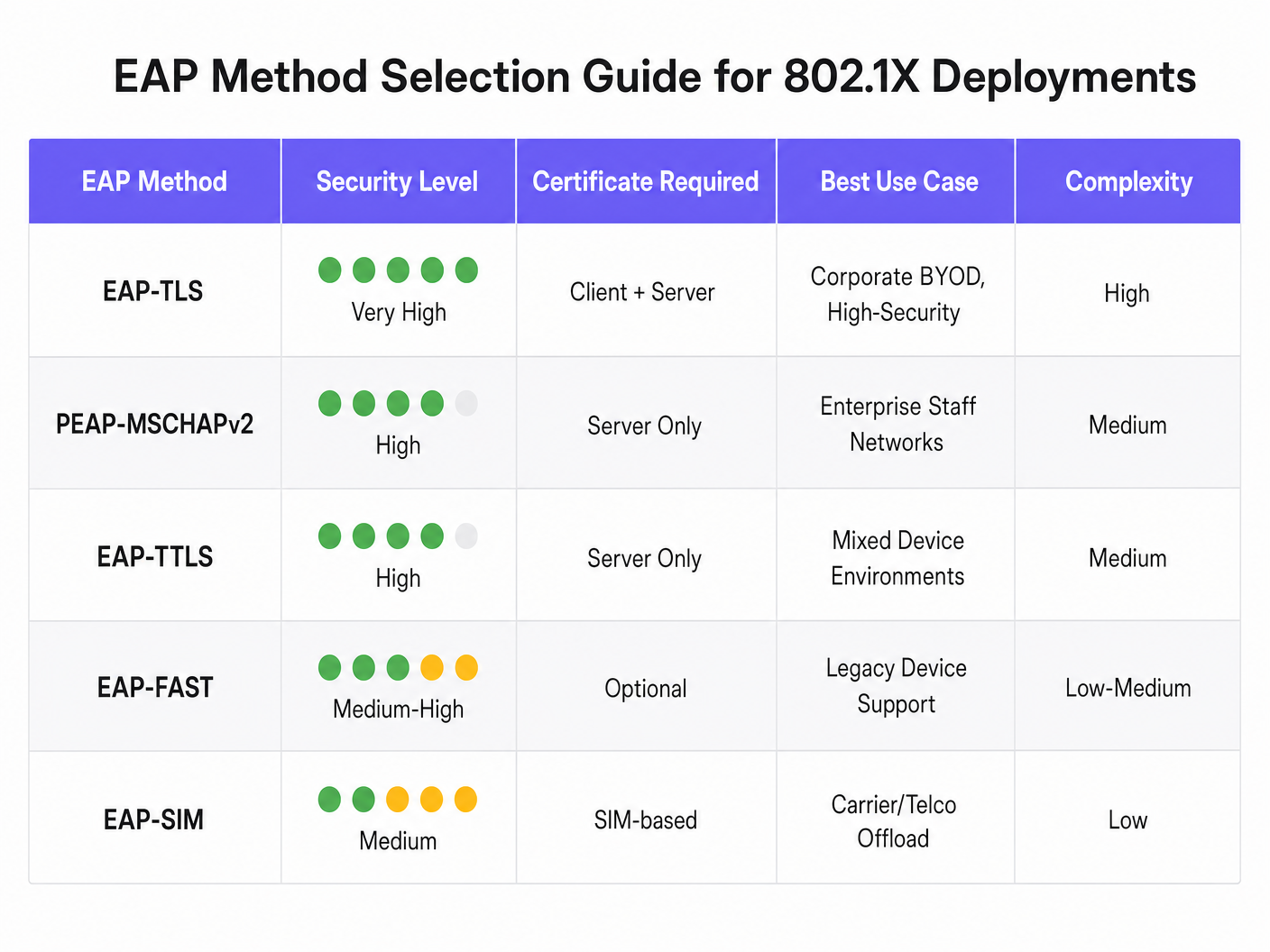Click fifth green rating dot in EAP-TLS row
This screenshot has height=952, width=1270.
coord(466,270)
